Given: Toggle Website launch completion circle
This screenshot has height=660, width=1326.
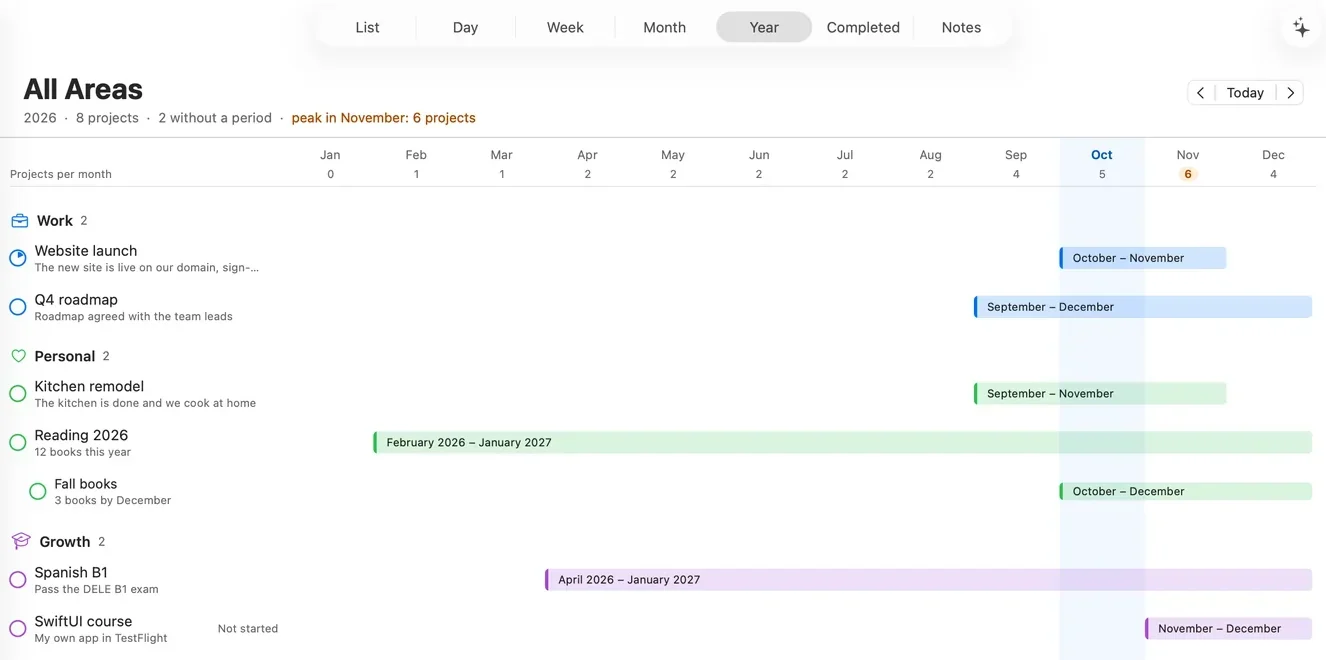Looking at the screenshot, I should tap(18, 258).
